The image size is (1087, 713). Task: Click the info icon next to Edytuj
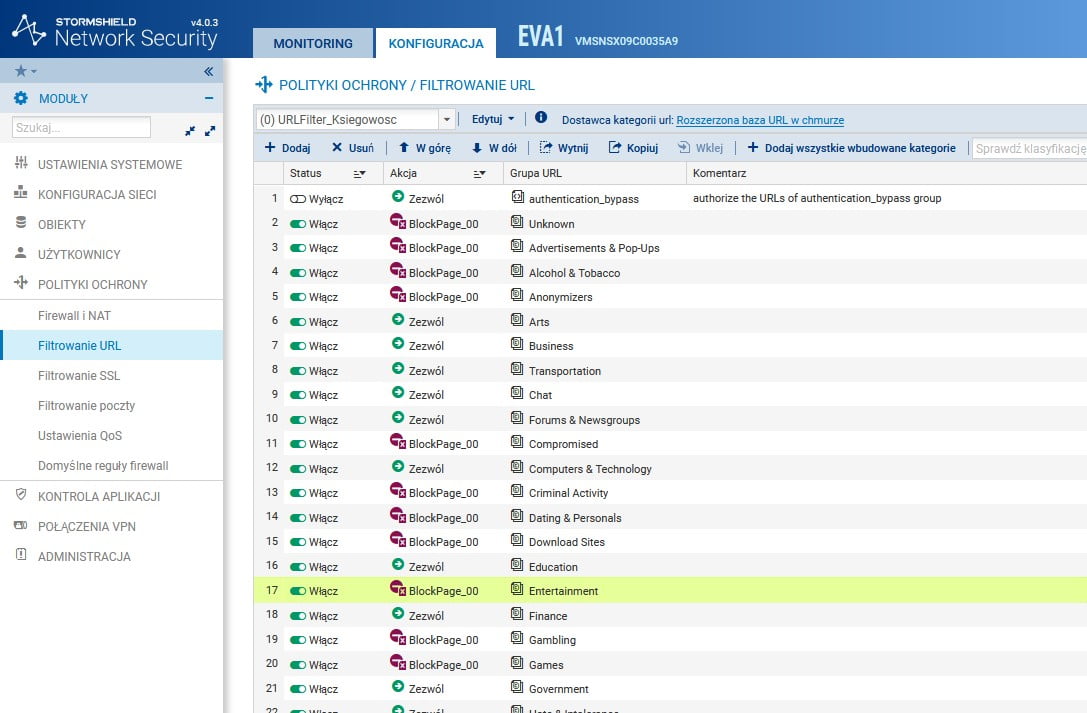(x=541, y=118)
